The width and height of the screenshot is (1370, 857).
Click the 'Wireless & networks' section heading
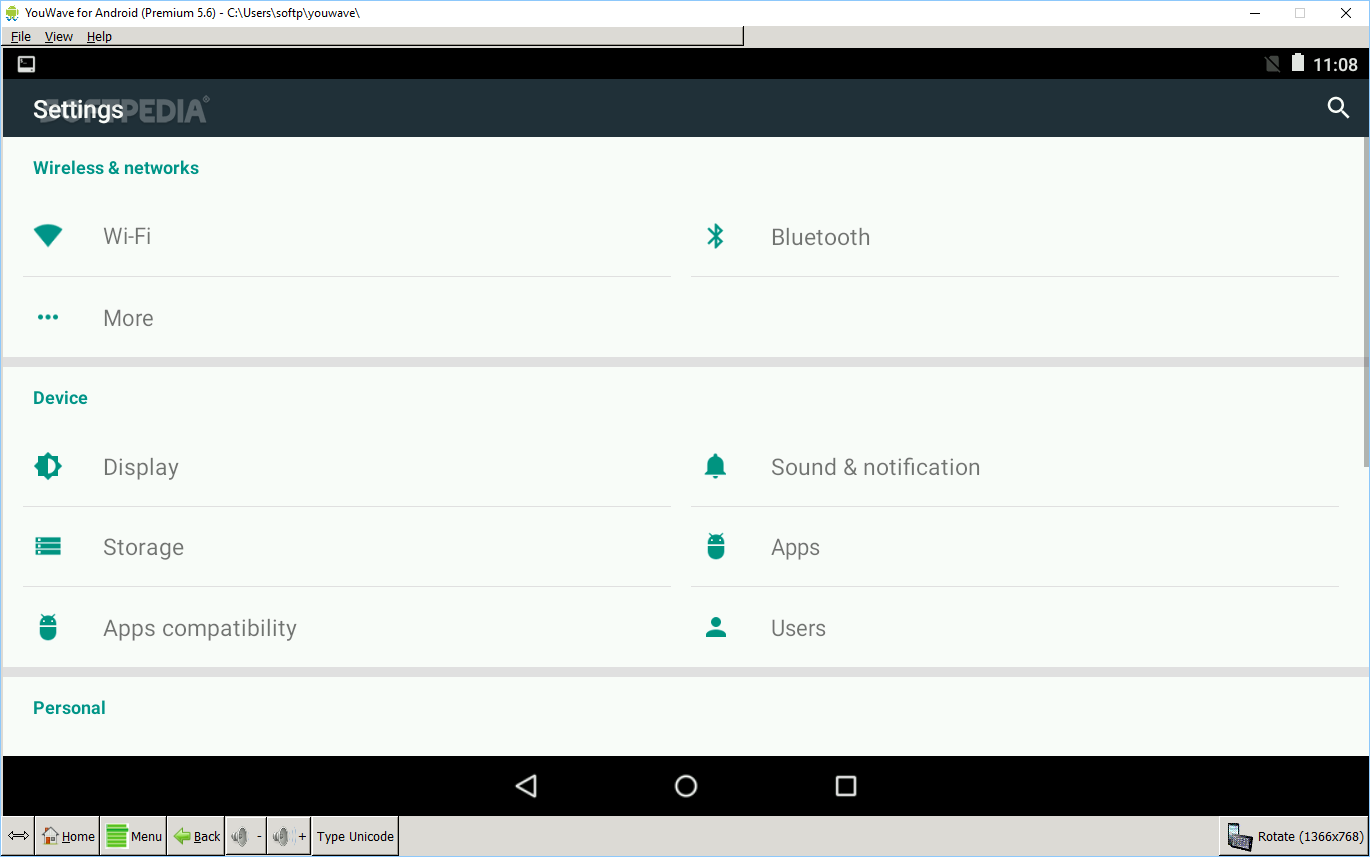coord(116,168)
